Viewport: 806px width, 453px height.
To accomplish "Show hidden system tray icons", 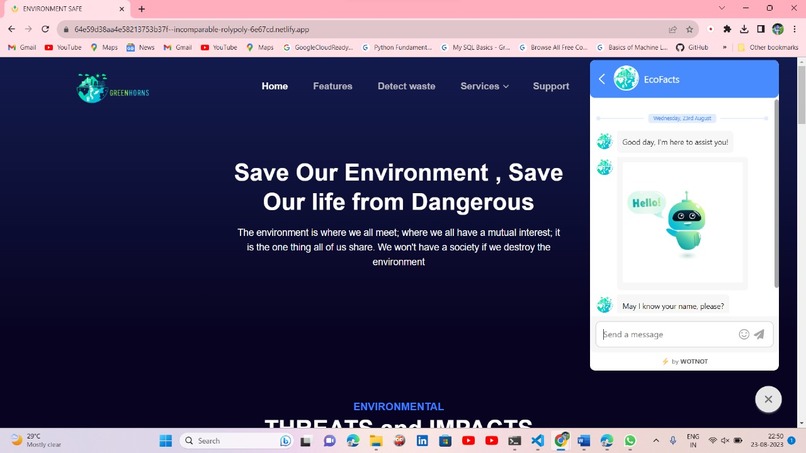I will pyautogui.click(x=656, y=441).
